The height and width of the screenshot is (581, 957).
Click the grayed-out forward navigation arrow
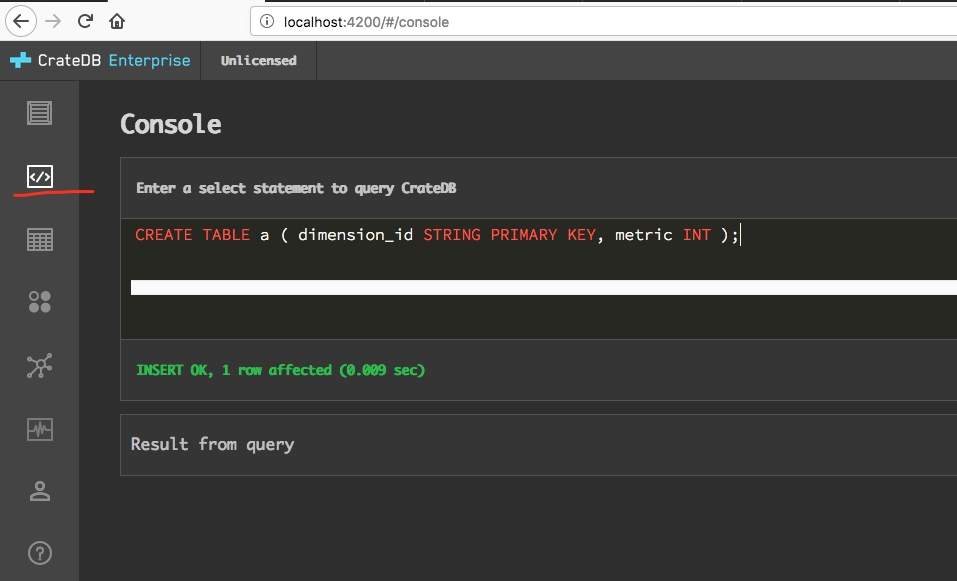(x=52, y=20)
